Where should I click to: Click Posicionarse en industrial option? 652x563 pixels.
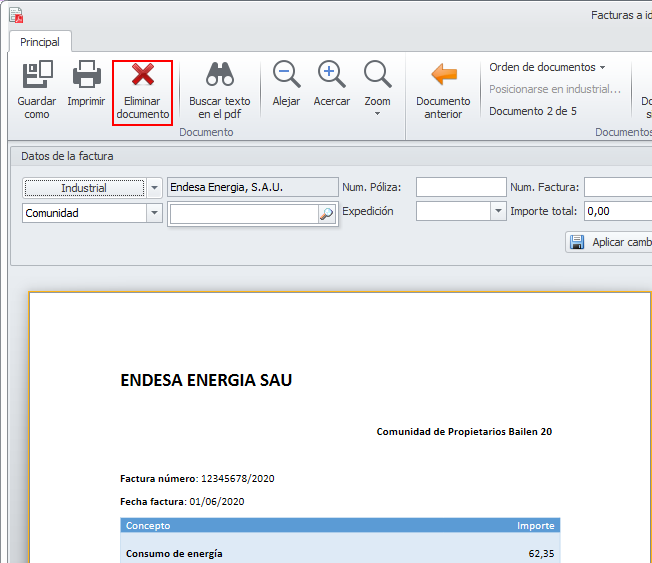pos(555,89)
